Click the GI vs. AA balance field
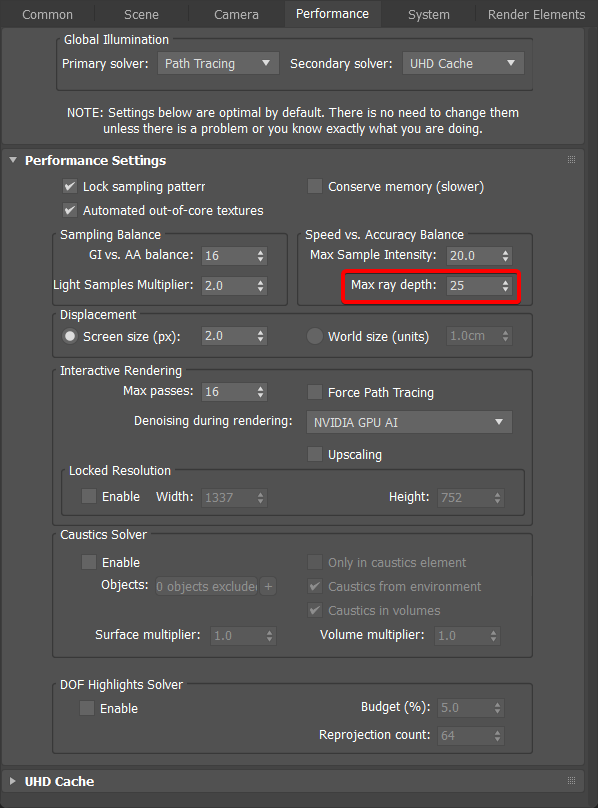598x808 pixels. (228, 256)
